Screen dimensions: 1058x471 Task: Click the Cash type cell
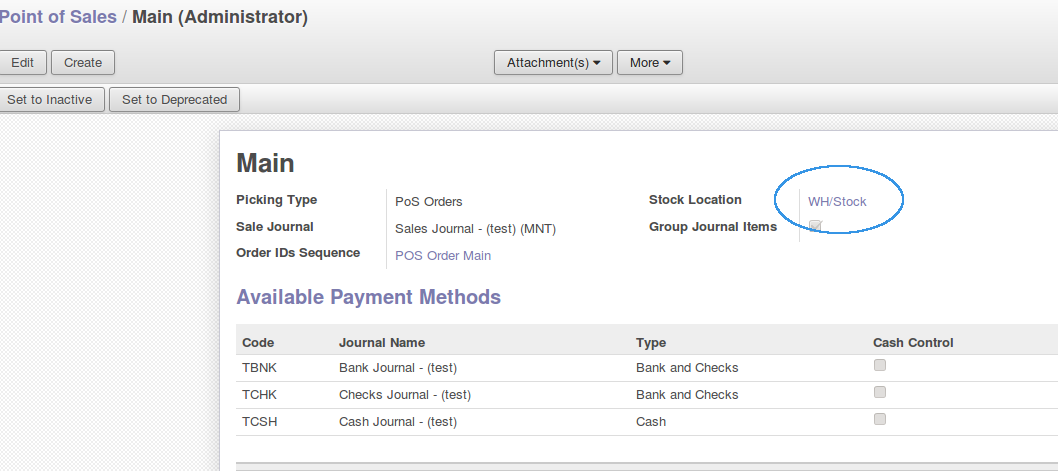tap(651, 422)
